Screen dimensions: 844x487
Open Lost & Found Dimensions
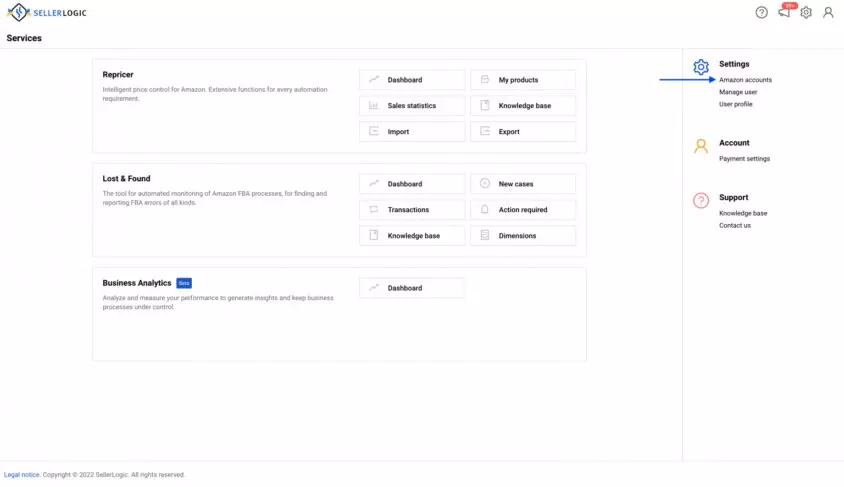[523, 236]
